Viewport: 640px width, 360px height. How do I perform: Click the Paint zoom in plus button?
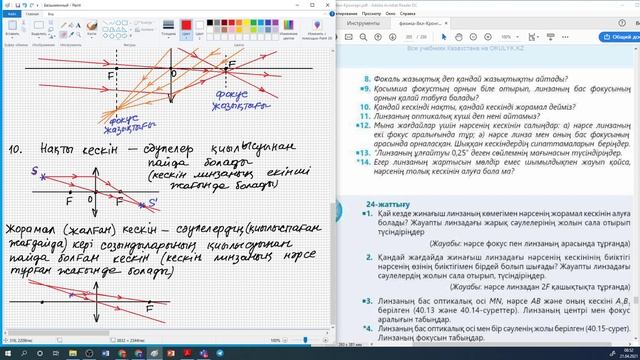(325, 340)
